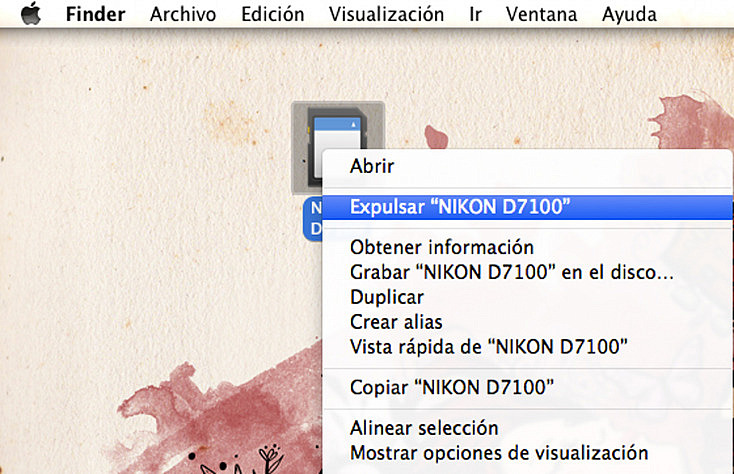Choose Grabar "NIKON D7100" en el disco
This screenshot has height=474, width=734.
(528, 272)
